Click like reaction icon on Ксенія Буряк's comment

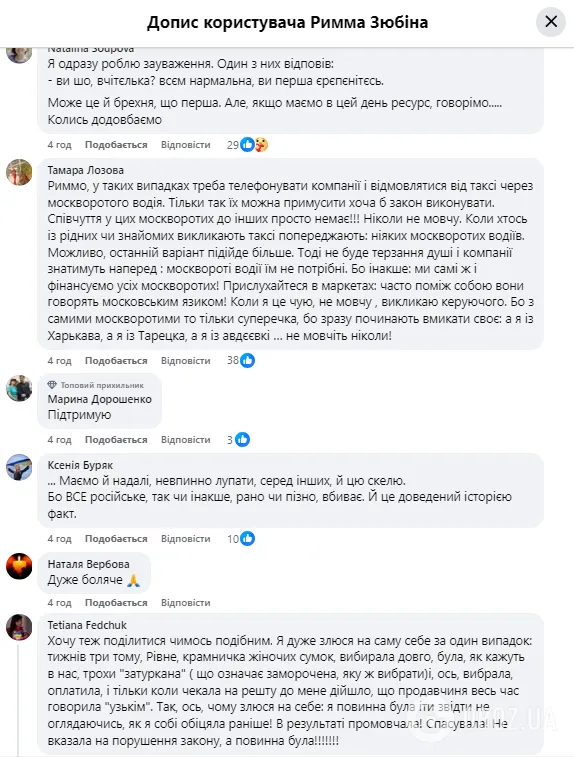pyautogui.click(x=248, y=539)
